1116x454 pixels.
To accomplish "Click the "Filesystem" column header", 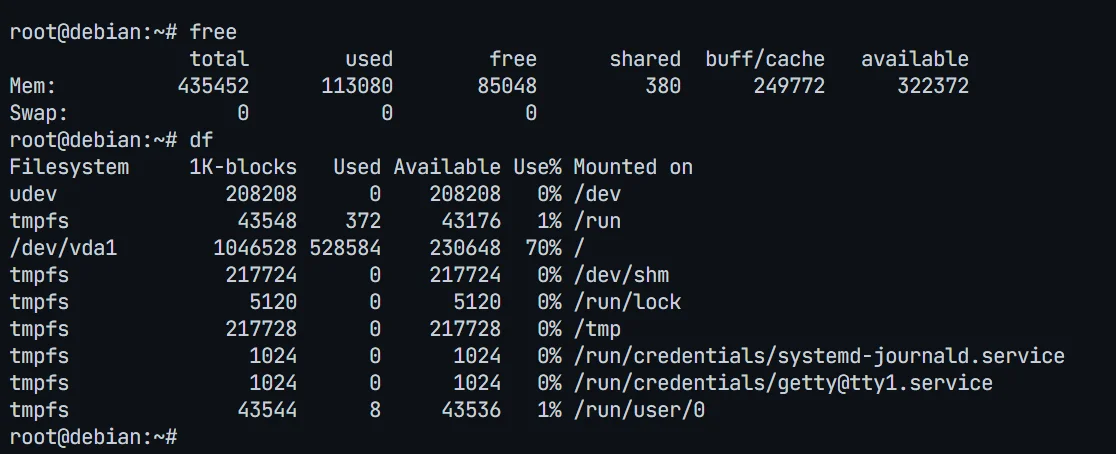I will tap(69, 167).
